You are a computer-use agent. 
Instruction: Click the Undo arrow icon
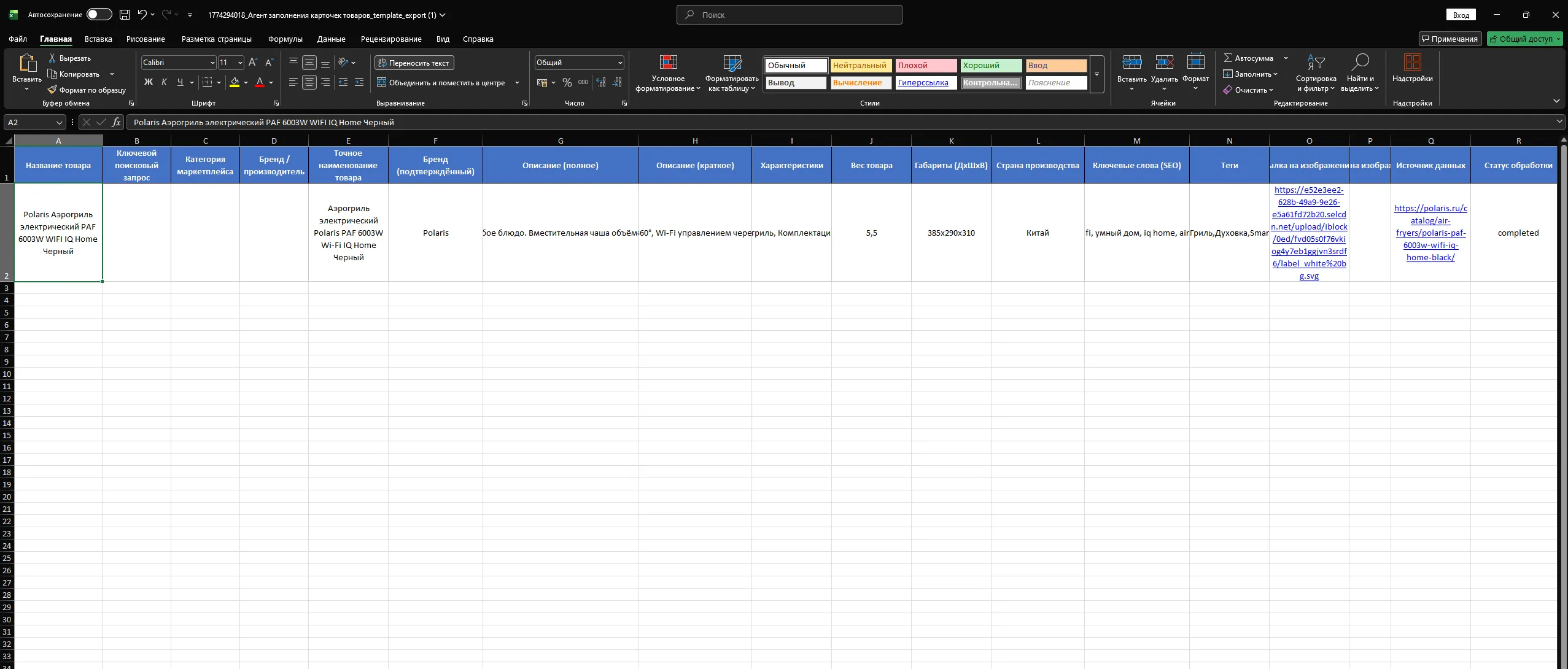coord(142,15)
